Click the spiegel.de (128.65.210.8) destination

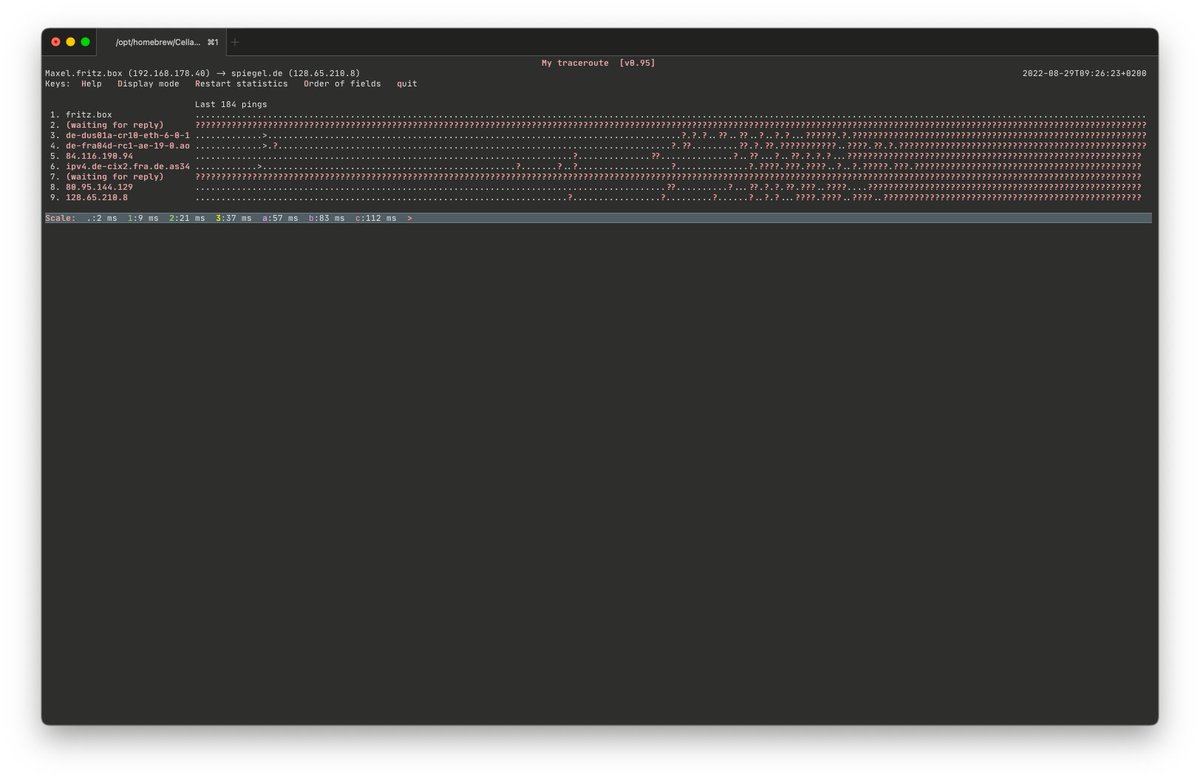[x=296, y=73]
